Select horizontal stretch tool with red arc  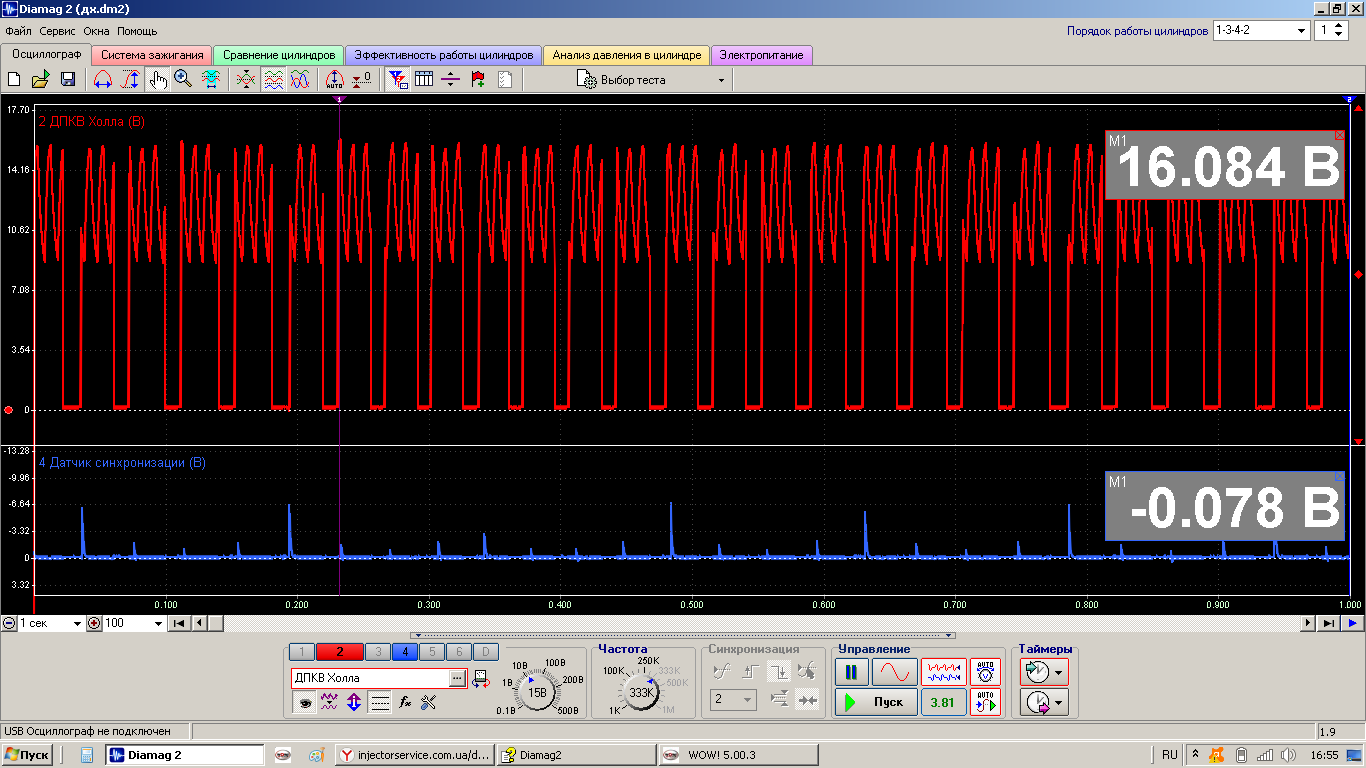click(102, 80)
